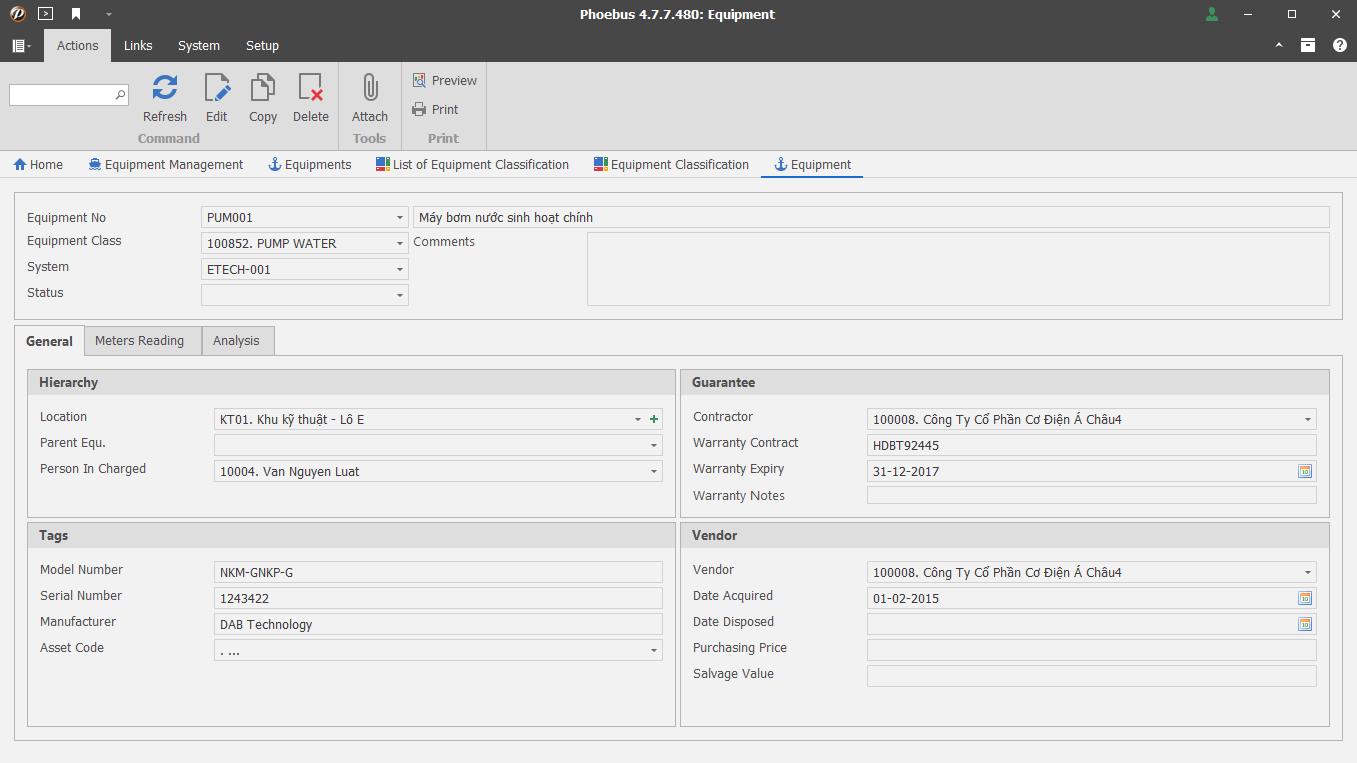Expand the System ETECH-001 dropdown
Image resolution: width=1357 pixels, height=763 pixels.
400,269
